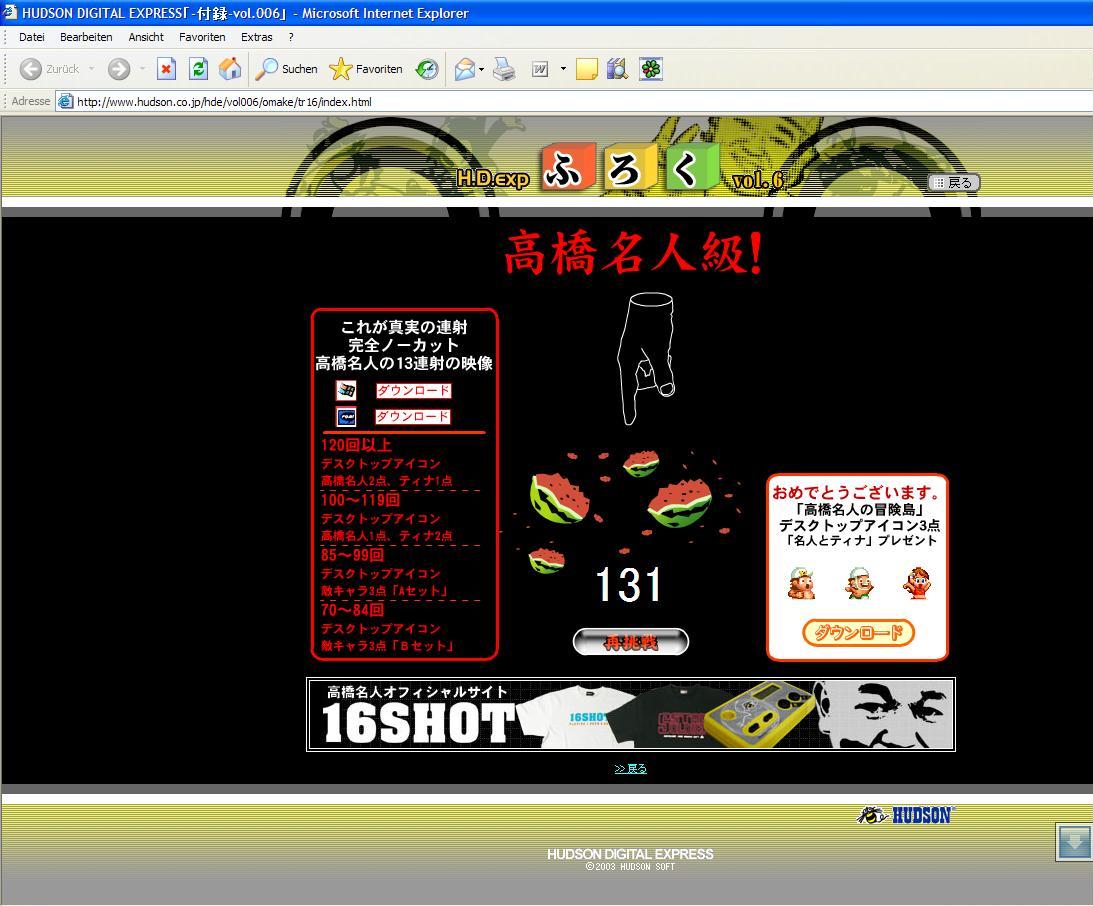Stop page loading with the red X
1093x906 pixels.
[x=166, y=69]
